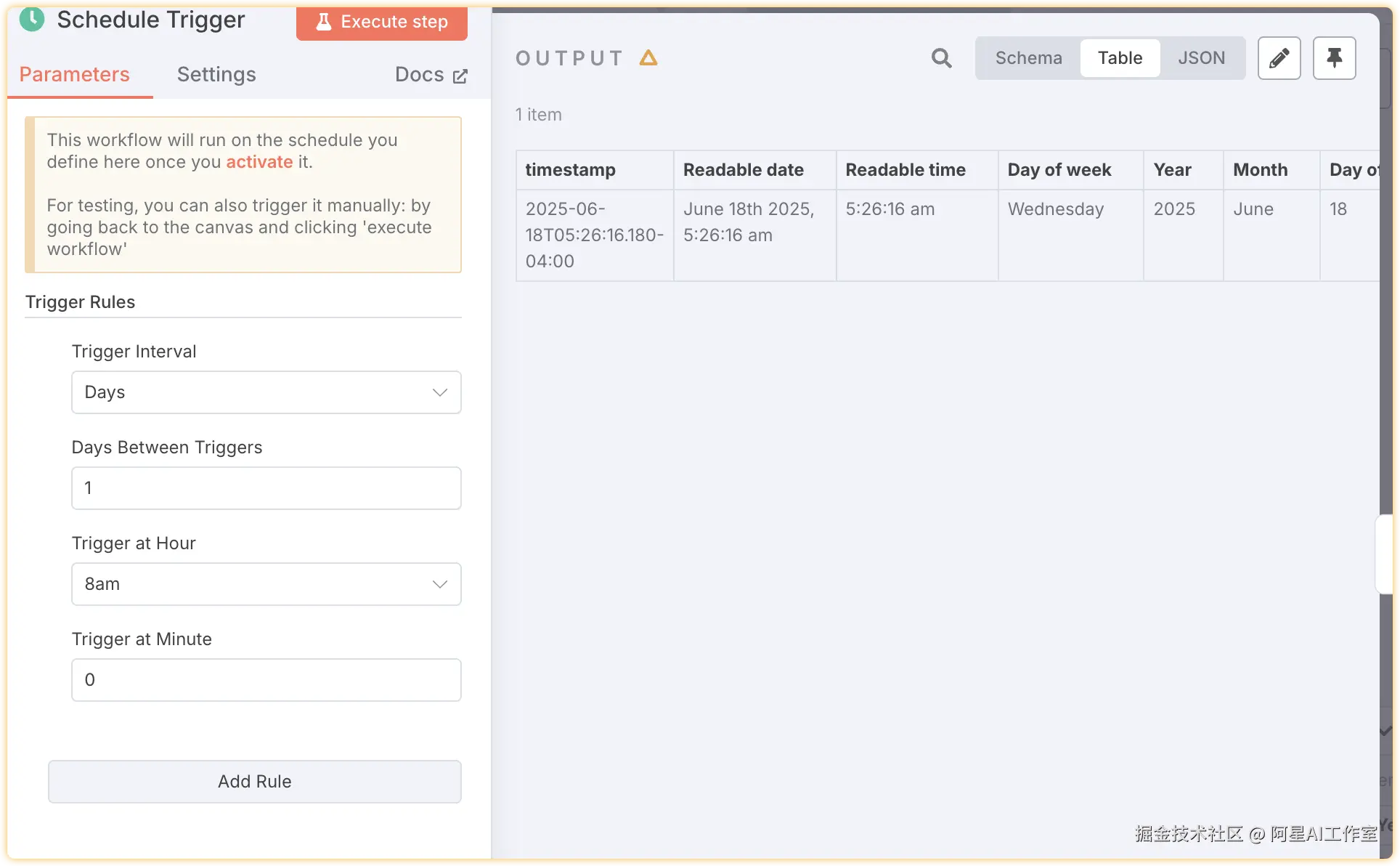
Task: Switch output view to Table
Action: point(1120,58)
